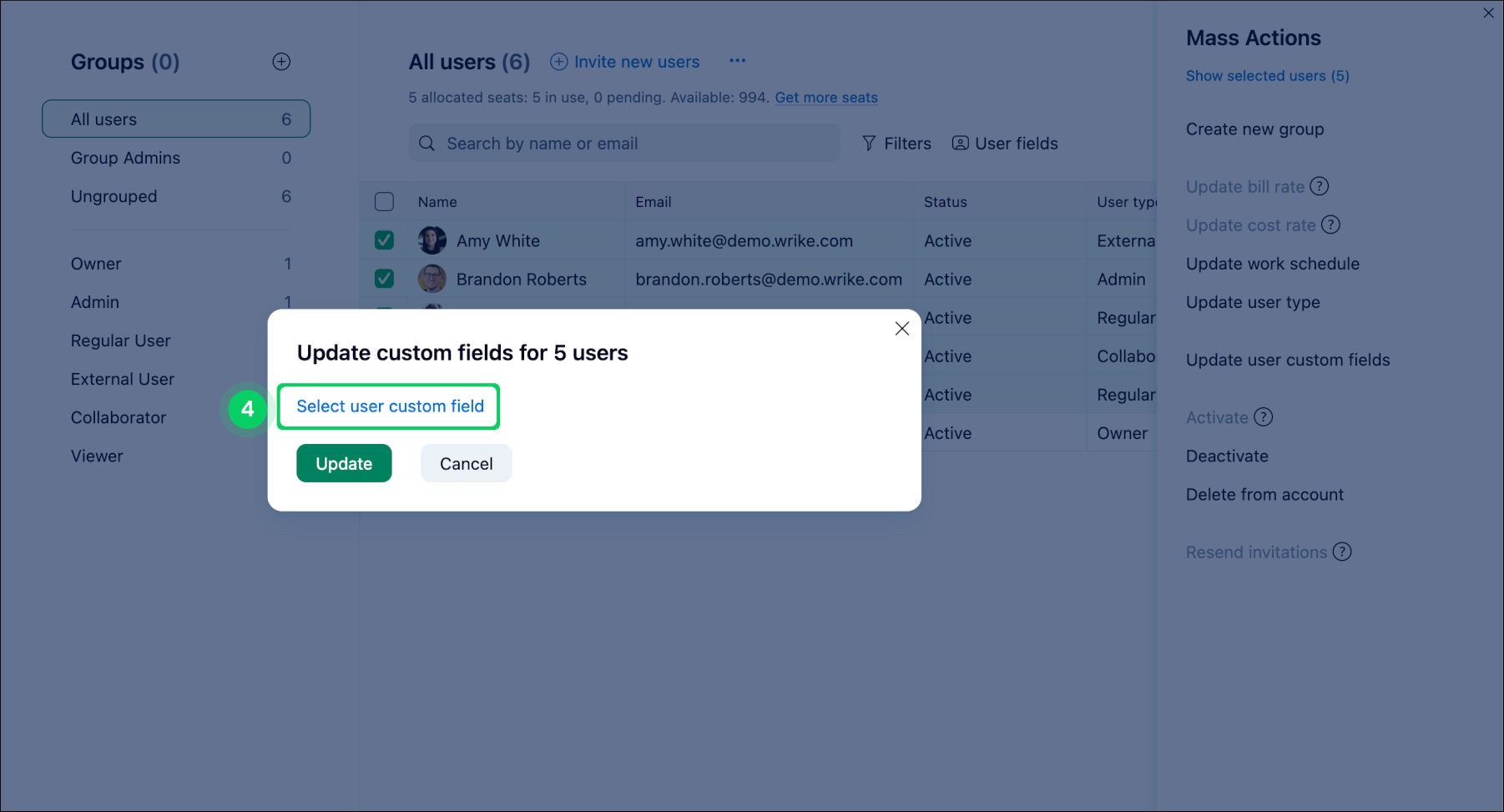Uncheck Amy White's row checkbox

click(384, 240)
